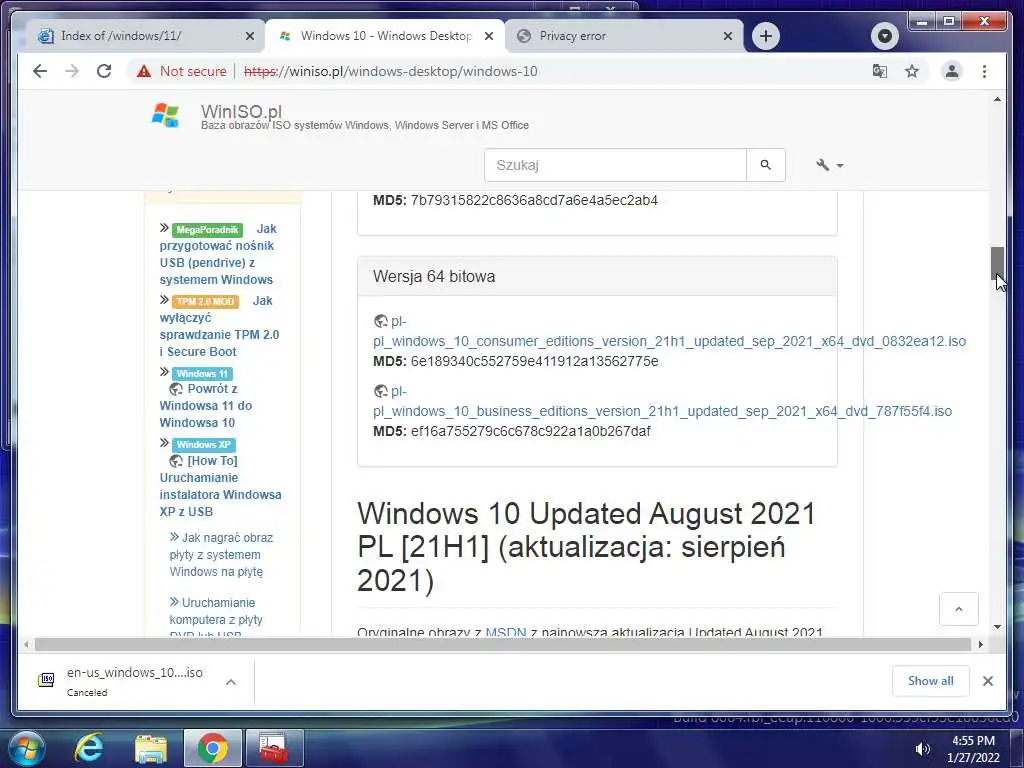This screenshot has width=1024, height=768.
Task: Open the wrench tools dropdown
Action: 829,165
